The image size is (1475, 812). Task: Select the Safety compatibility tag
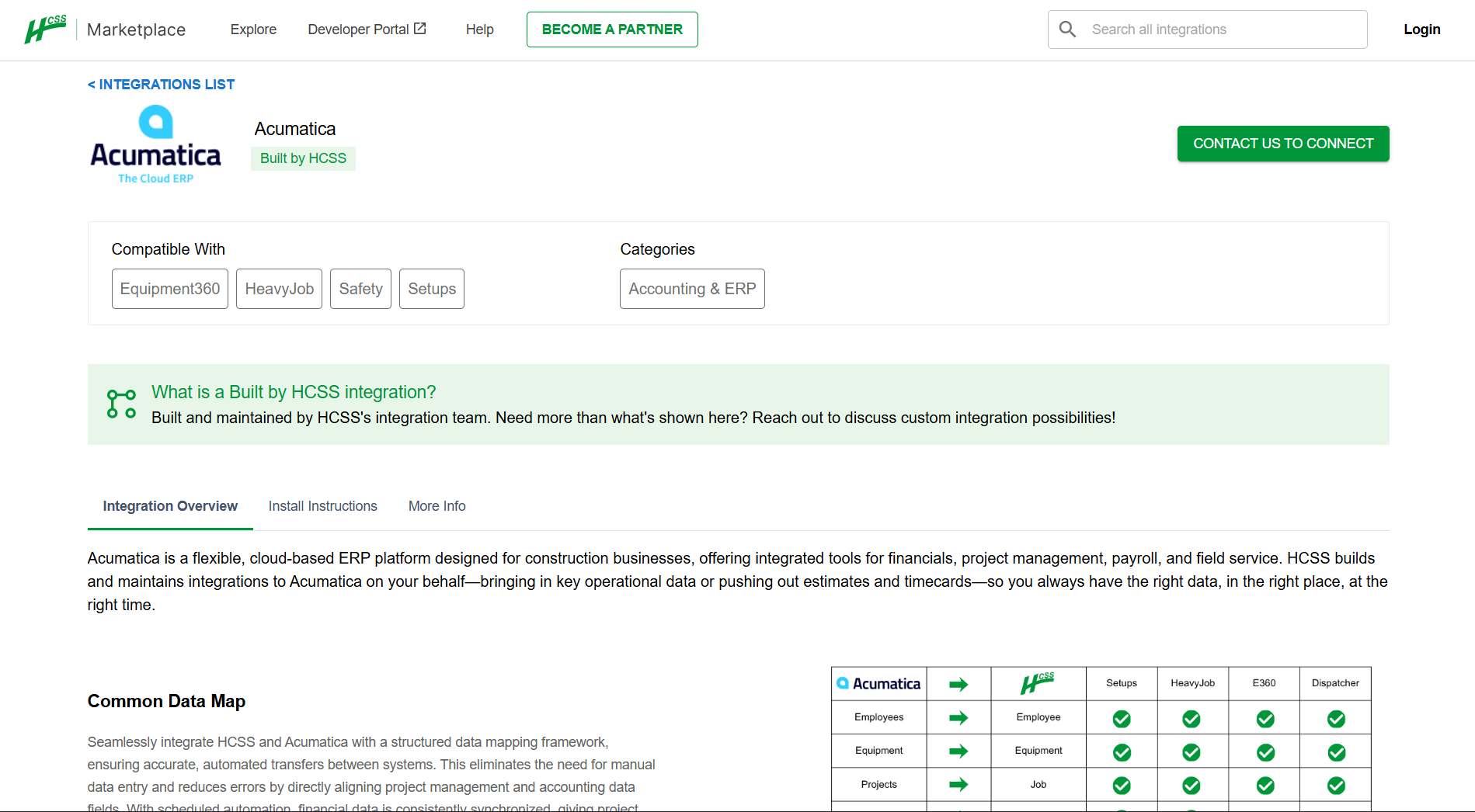click(360, 289)
